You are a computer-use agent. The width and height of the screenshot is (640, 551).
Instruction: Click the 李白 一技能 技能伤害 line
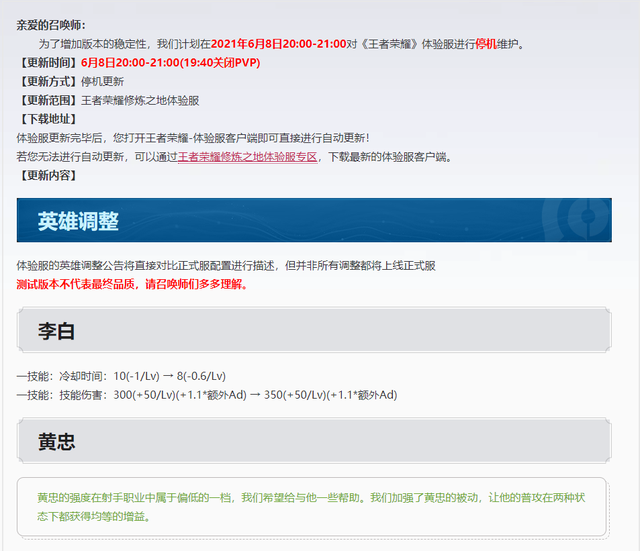pos(206,395)
